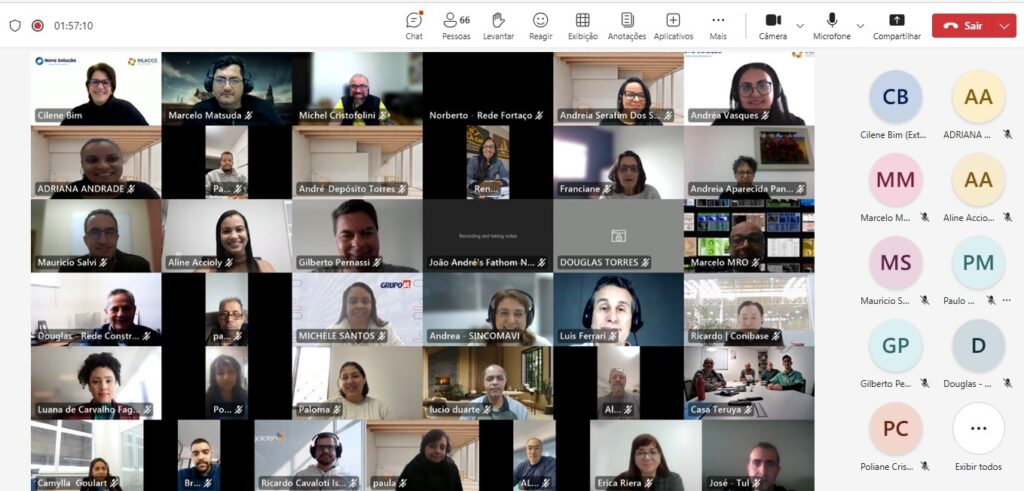Image resolution: width=1024 pixels, height=491 pixels.
Task: Open dropdown arrow beside Sair
Action: pyautogui.click(x=1004, y=26)
